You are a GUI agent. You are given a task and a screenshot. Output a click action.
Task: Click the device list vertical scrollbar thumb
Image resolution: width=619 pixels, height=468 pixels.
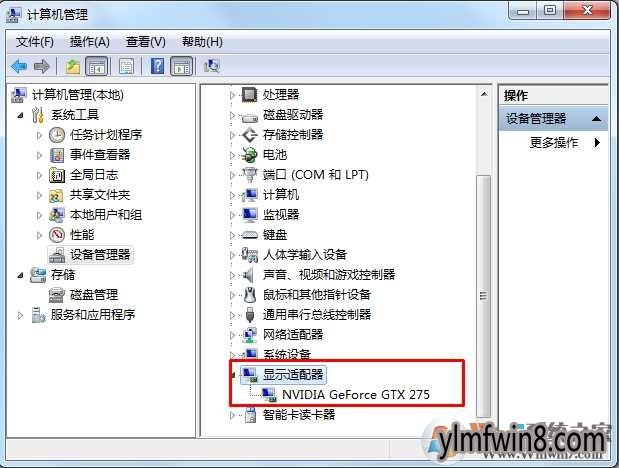click(x=483, y=296)
